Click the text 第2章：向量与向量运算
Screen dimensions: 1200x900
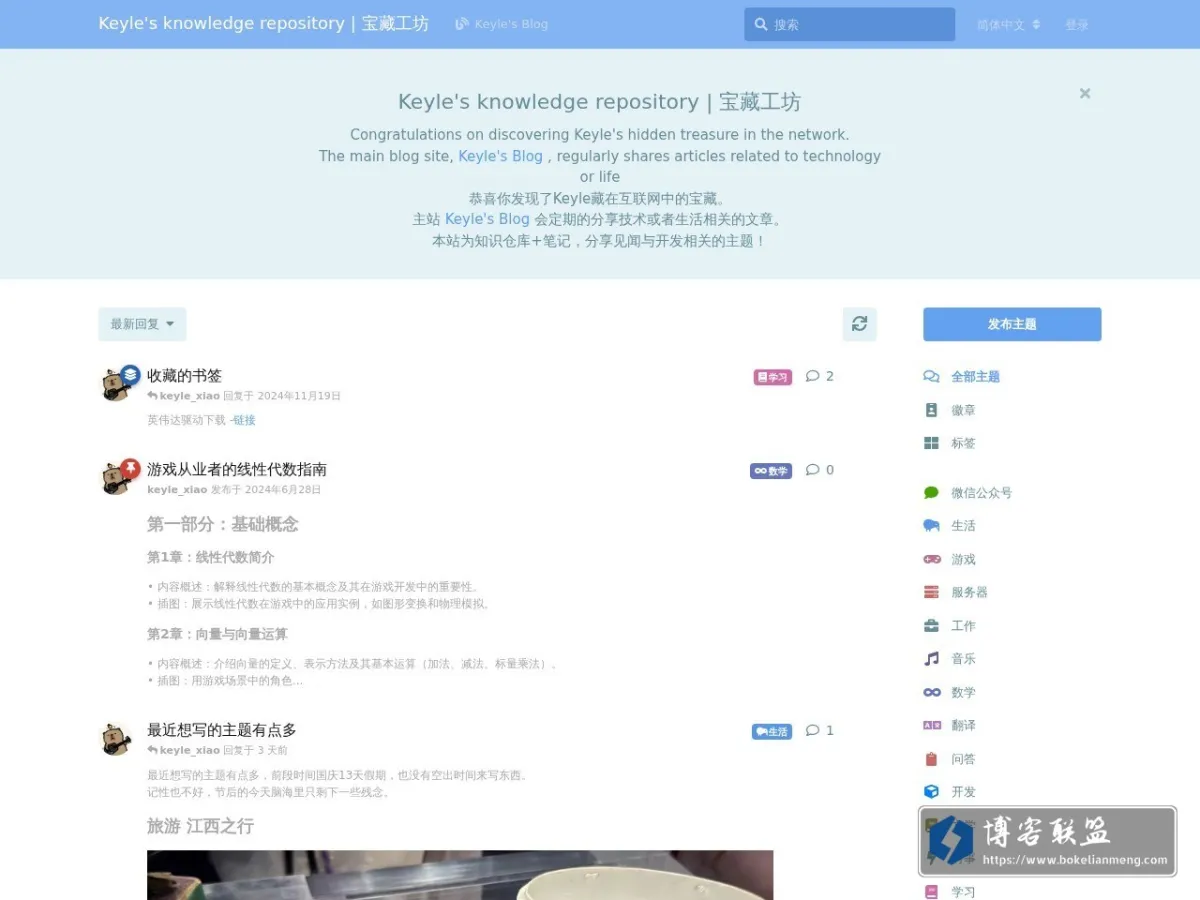[217, 634]
